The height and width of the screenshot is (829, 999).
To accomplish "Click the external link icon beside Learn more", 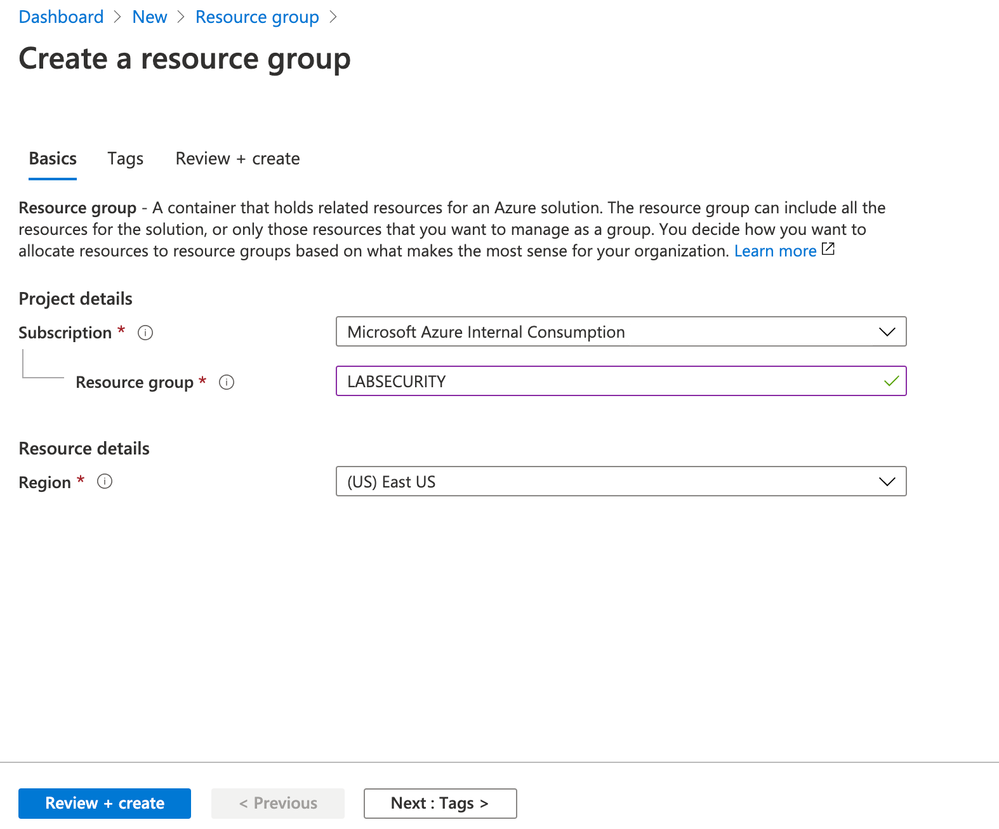I will [828, 250].
